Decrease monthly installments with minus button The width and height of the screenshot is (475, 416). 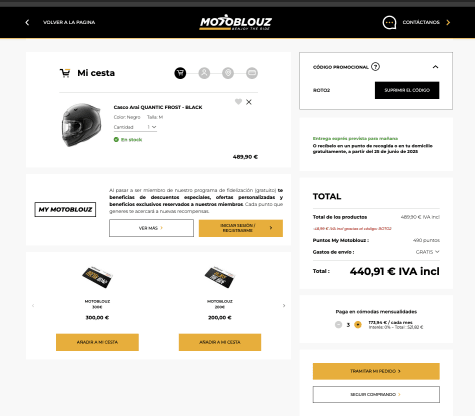click(x=338, y=324)
